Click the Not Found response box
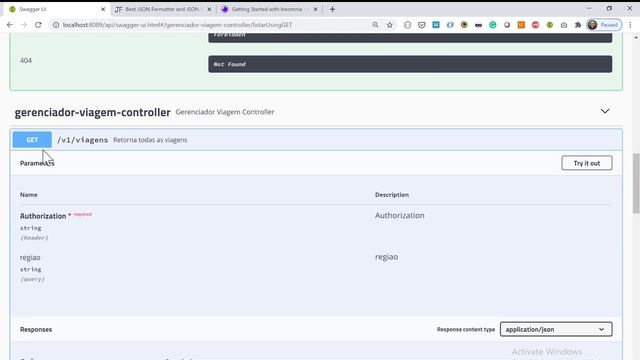 point(410,64)
